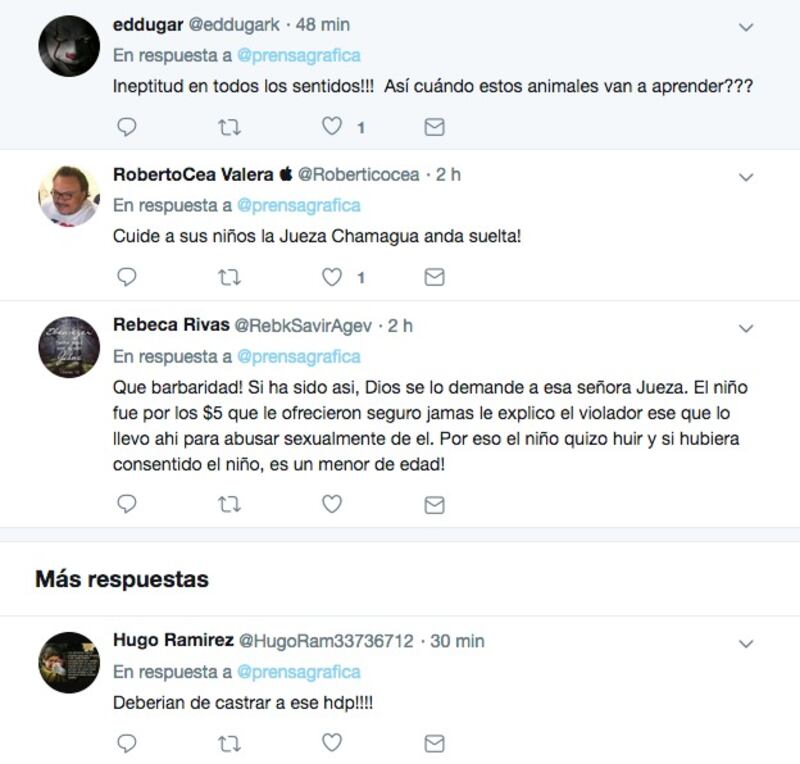Like eddugar's tweet with heart icon
Viewport: 800px width, 764px height.
tap(332, 126)
